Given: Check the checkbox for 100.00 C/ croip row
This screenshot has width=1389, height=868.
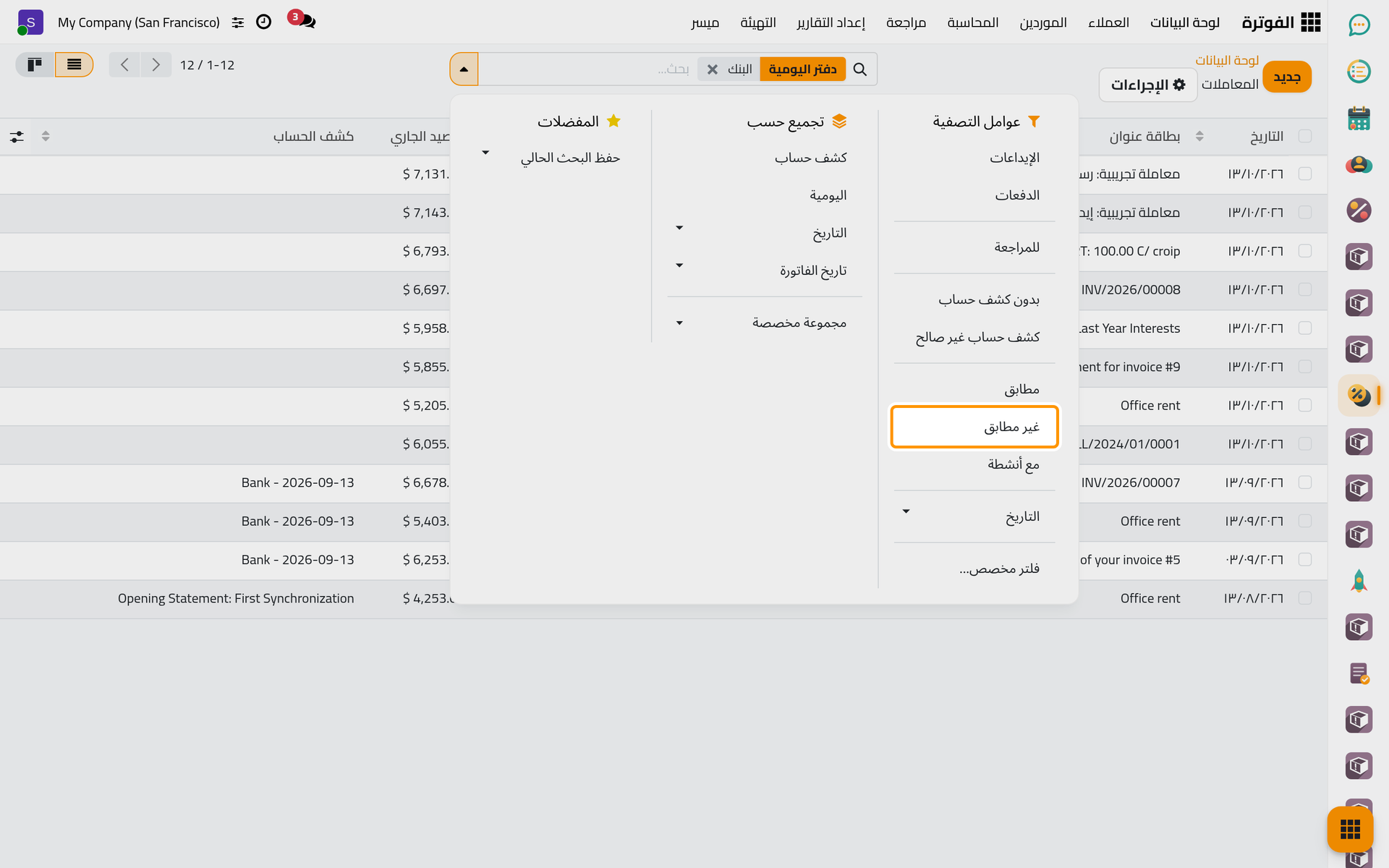Looking at the screenshot, I should tap(1305, 250).
